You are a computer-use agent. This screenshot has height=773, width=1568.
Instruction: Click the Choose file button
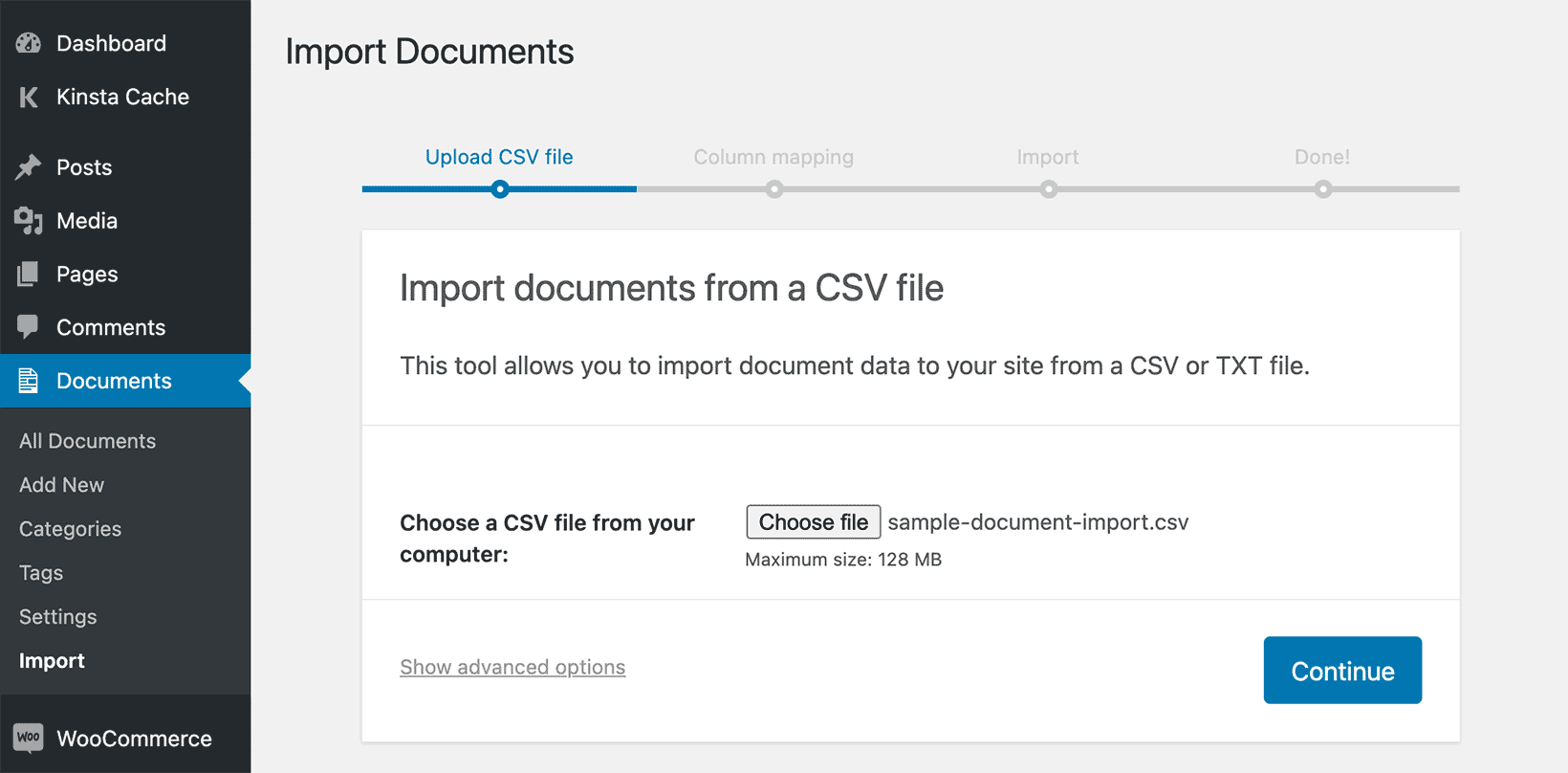coord(813,522)
